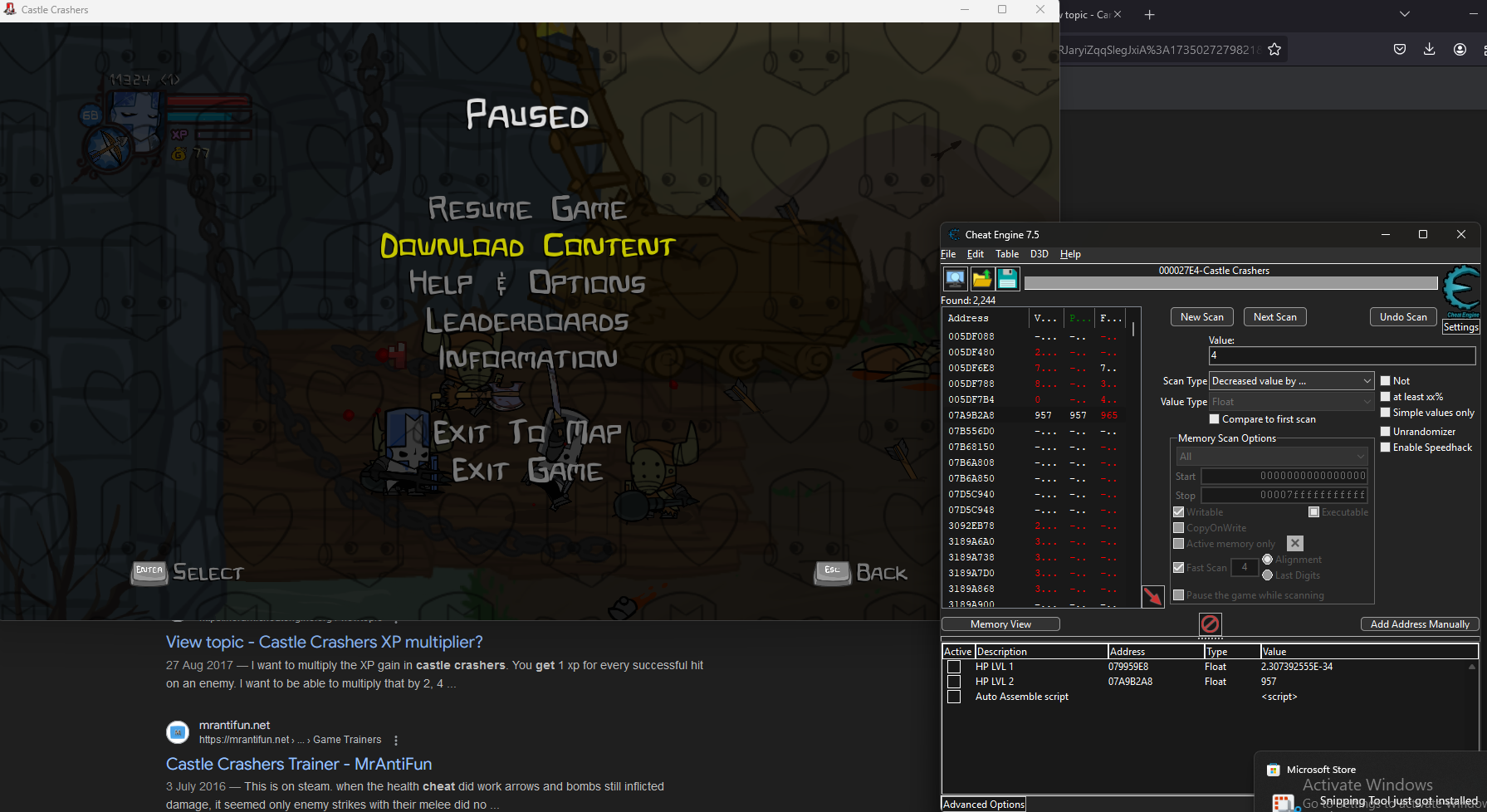Click the red no-entry circle icon
Image resolution: width=1487 pixels, height=812 pixels.
(x=1210, y=624)
